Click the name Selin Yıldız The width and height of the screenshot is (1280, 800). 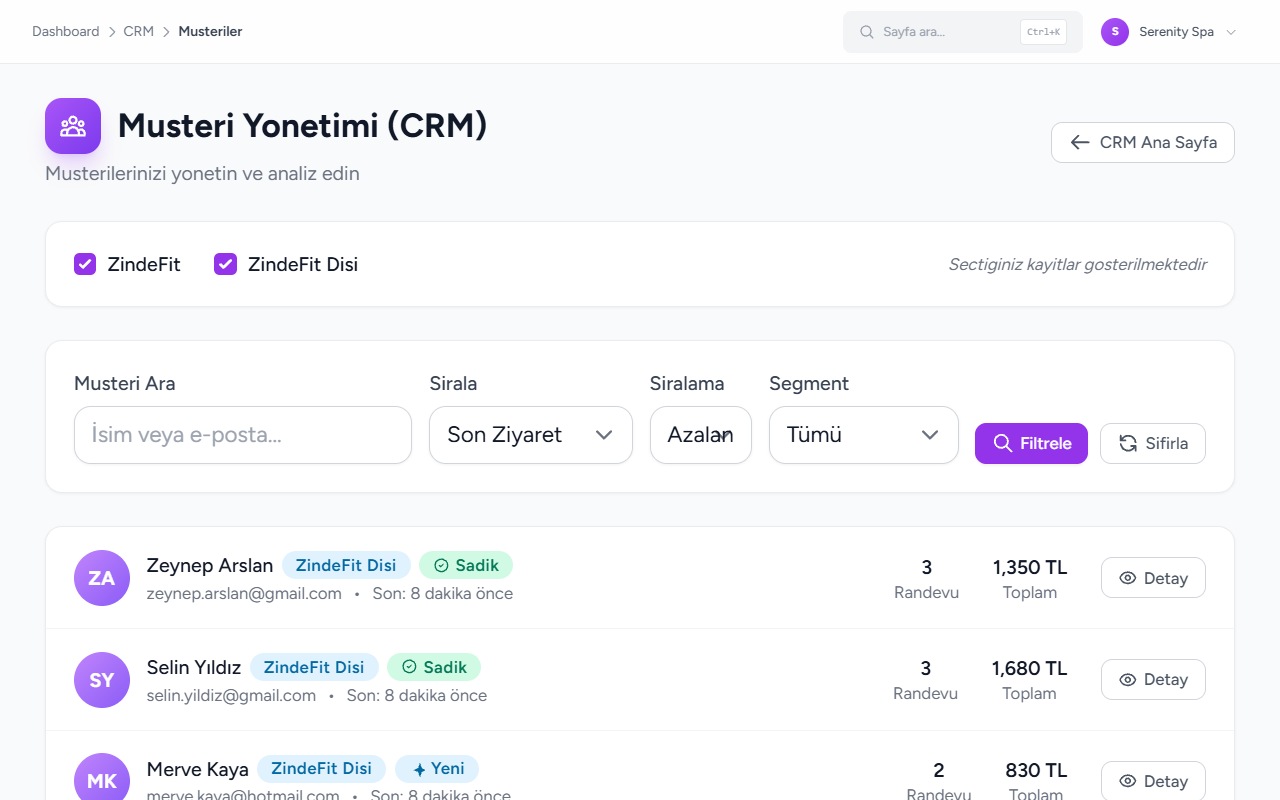[194, 668]
